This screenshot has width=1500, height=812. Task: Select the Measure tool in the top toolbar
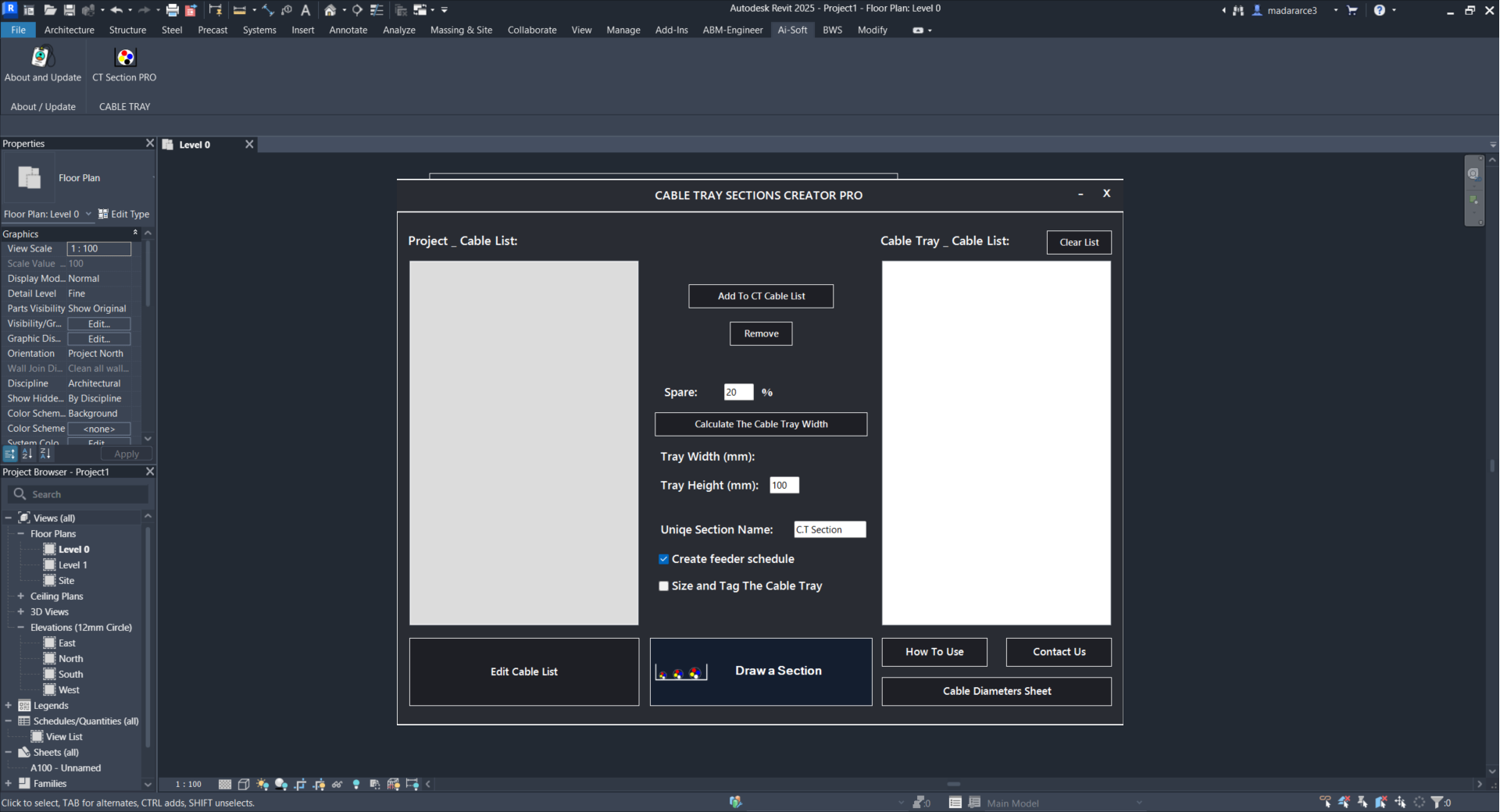click(x=239, y=10)
